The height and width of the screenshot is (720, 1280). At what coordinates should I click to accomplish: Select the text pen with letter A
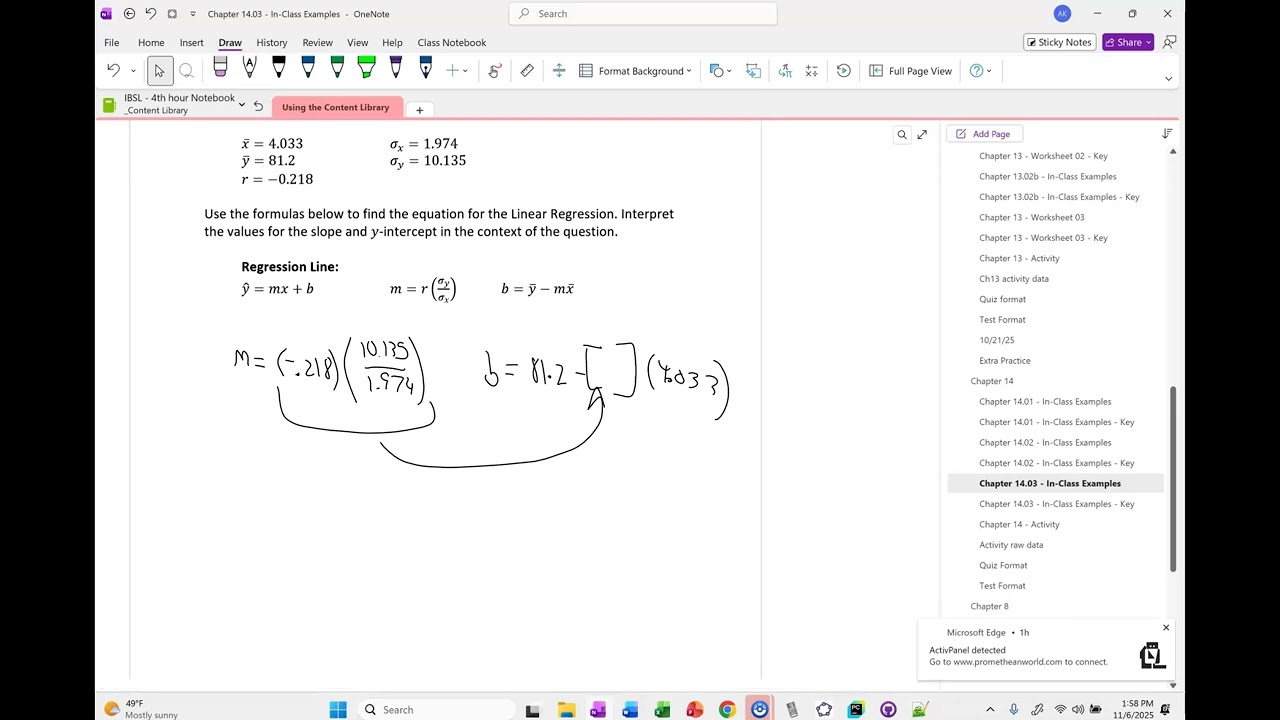(249, 69)
